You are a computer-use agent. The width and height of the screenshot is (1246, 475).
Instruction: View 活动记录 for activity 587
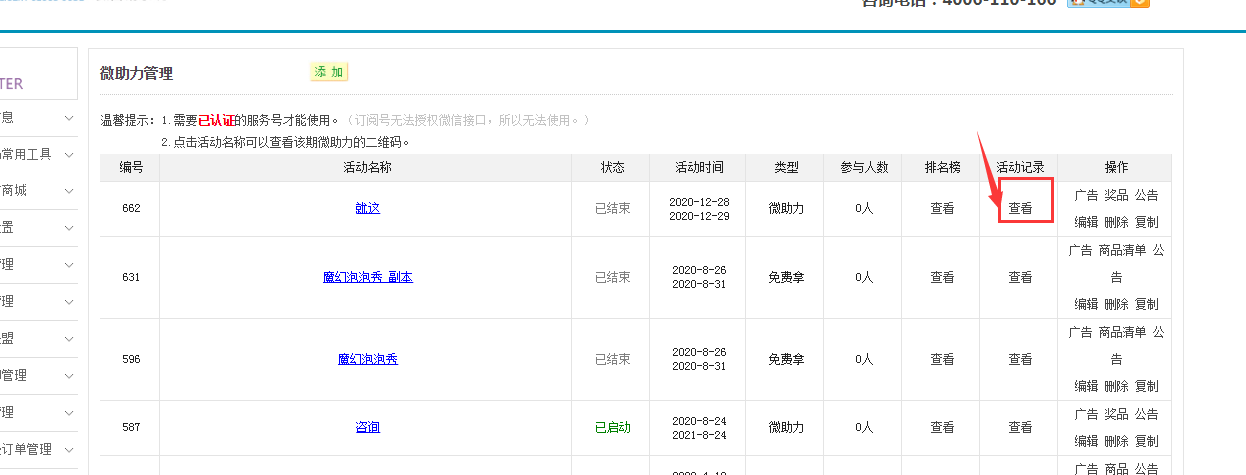pyautogui.click(x=1020, y=427)
